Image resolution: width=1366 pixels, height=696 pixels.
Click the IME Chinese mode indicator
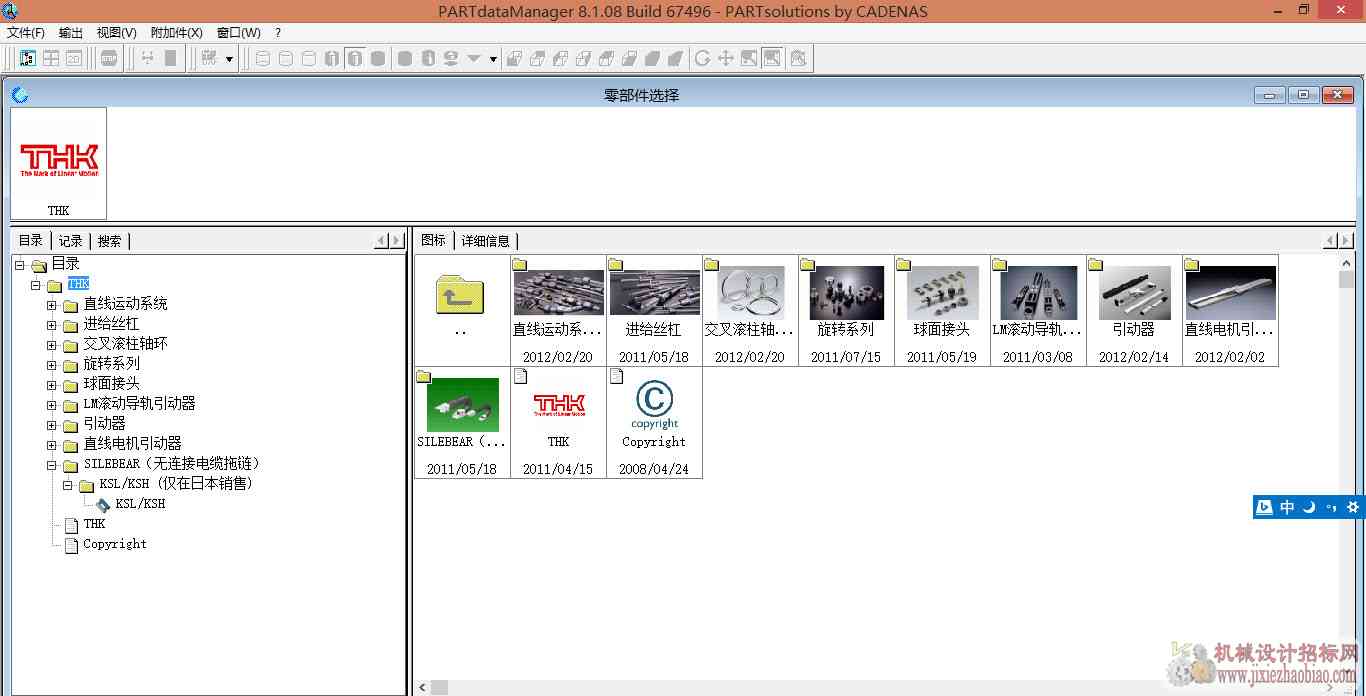coord(1287,507)
